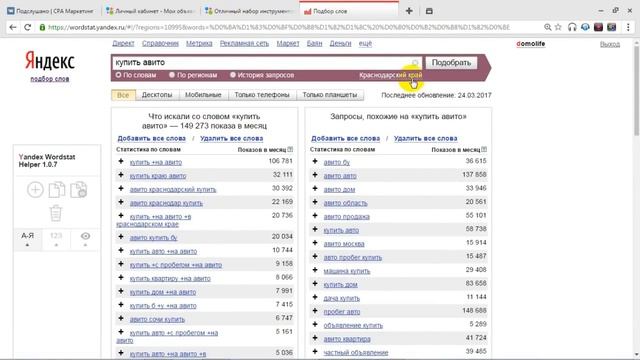Plus icon next to «купить +на авито»
This screenshot has height=360, width=640.
coord(121,162)
